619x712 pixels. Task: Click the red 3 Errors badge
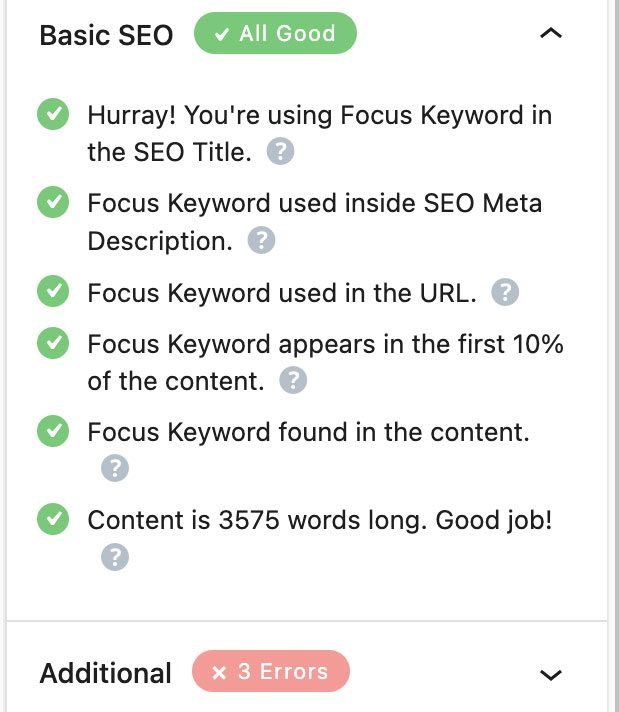click(271, 672)
